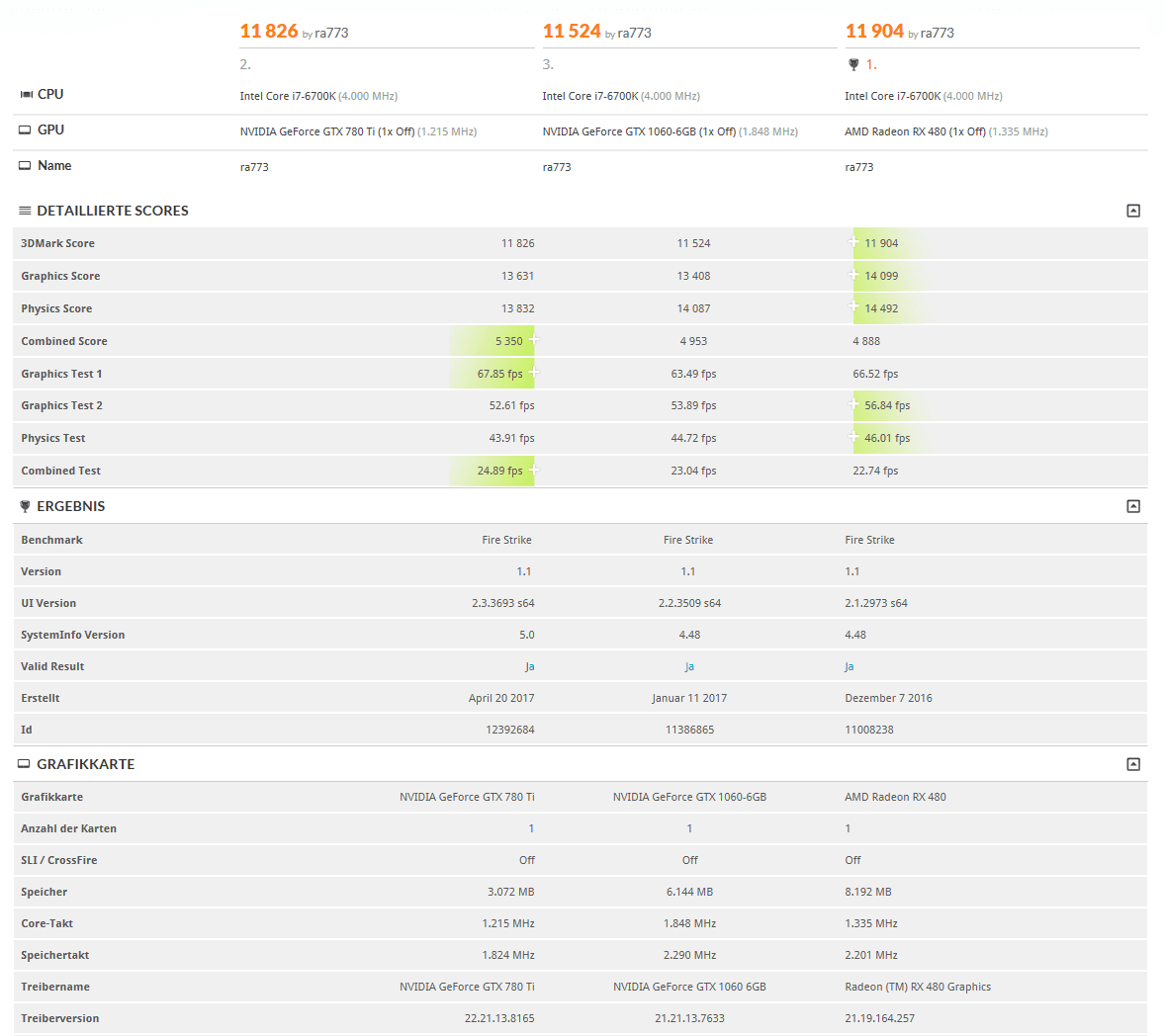Click highlighted Combined Test value 24.89 fps

pos(500,471)
